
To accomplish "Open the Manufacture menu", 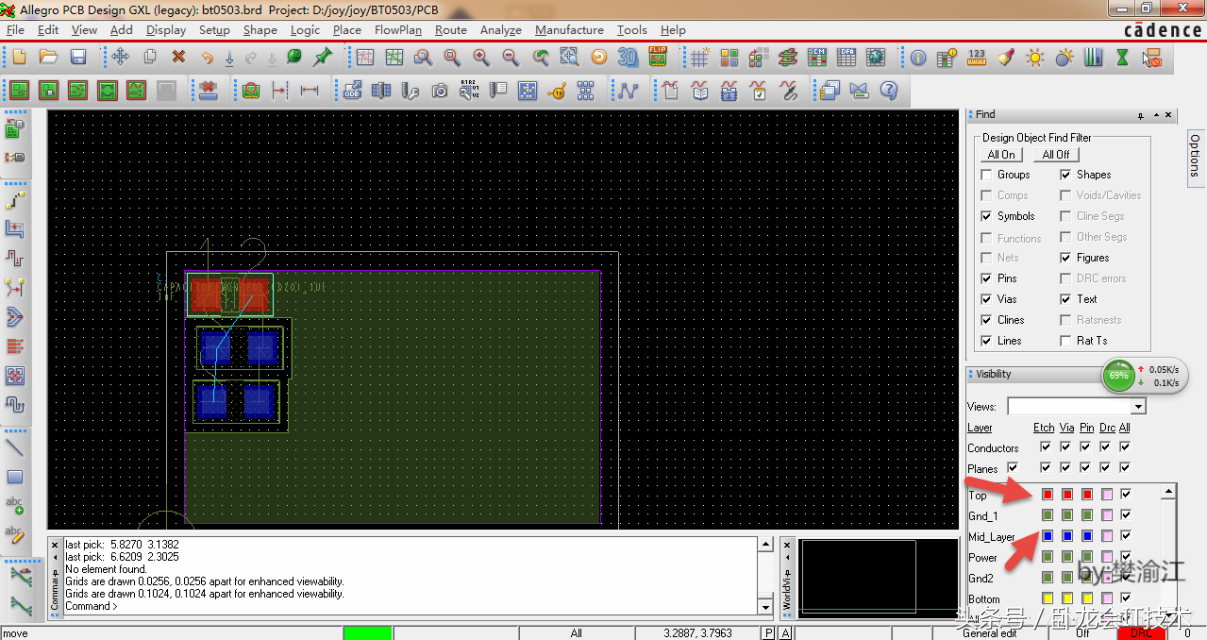I will (569, 30).
